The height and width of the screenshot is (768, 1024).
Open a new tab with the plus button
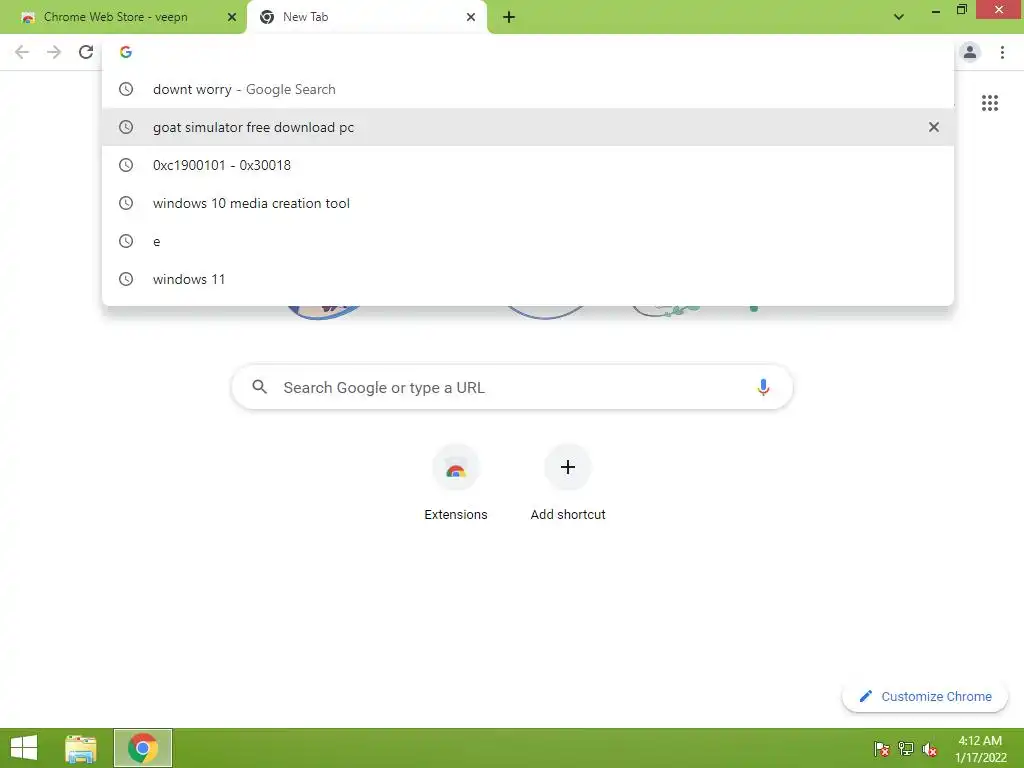click(x=509, y=17)
